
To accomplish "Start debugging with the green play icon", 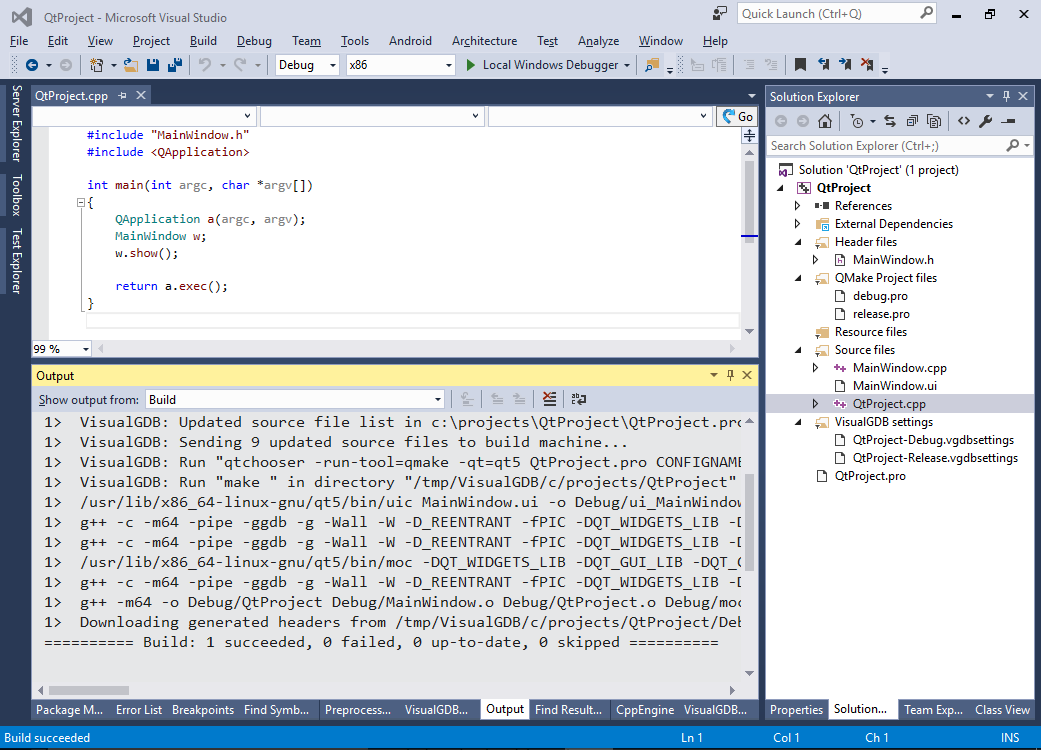I will click(x=470, y=65).
